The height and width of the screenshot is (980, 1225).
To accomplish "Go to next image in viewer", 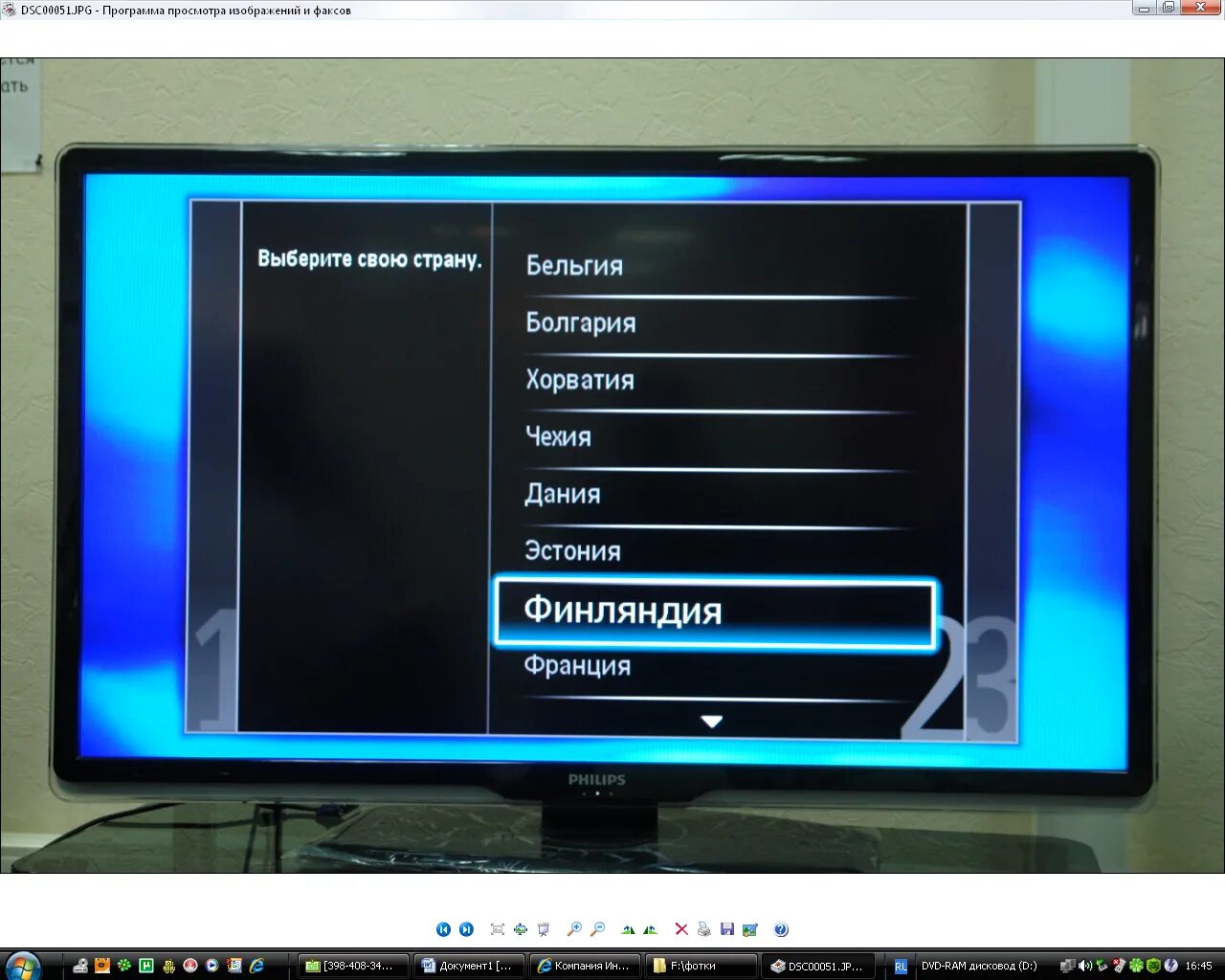I will tap(466, 929).
